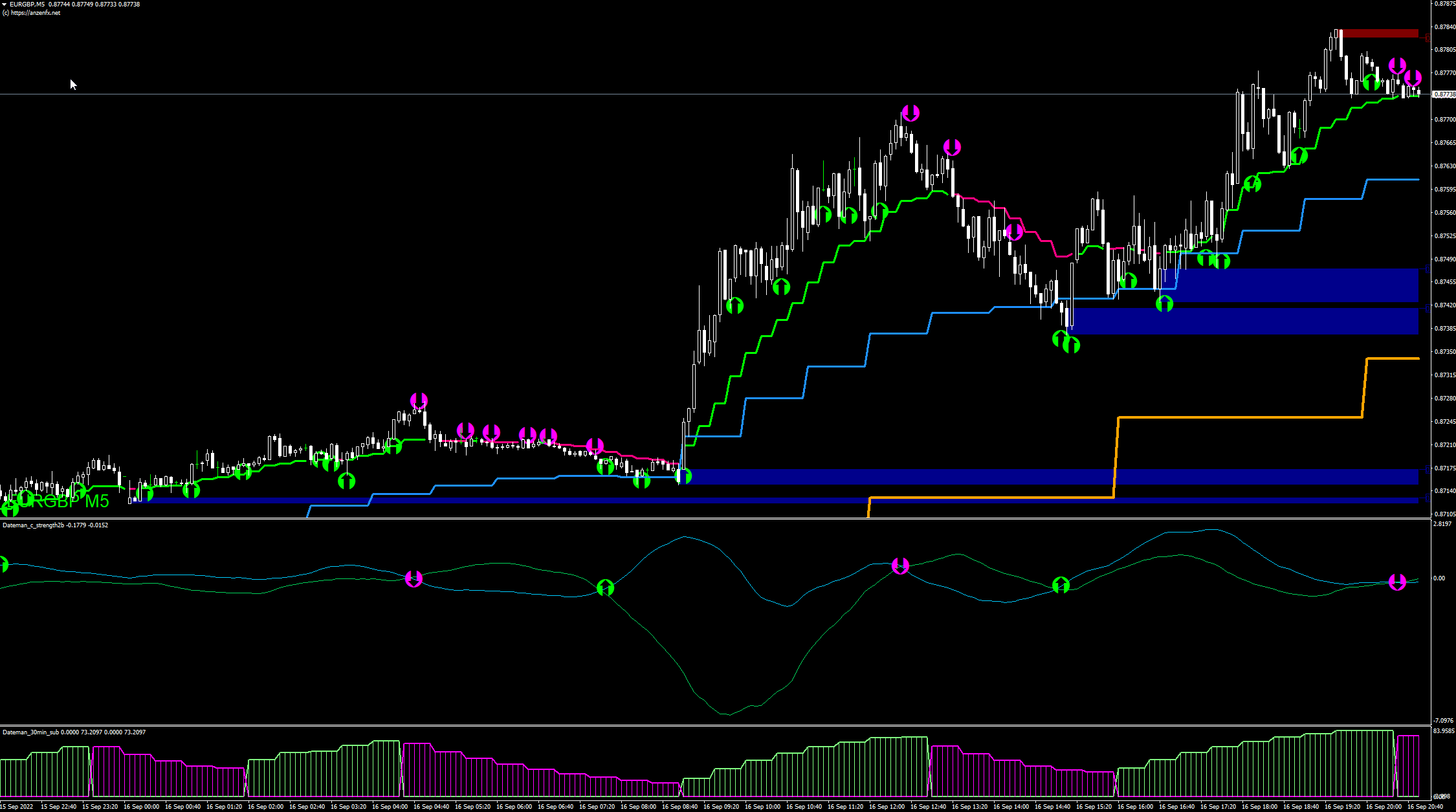Select the top-most blue support zone rectangle

click(x=1294, y=285)
